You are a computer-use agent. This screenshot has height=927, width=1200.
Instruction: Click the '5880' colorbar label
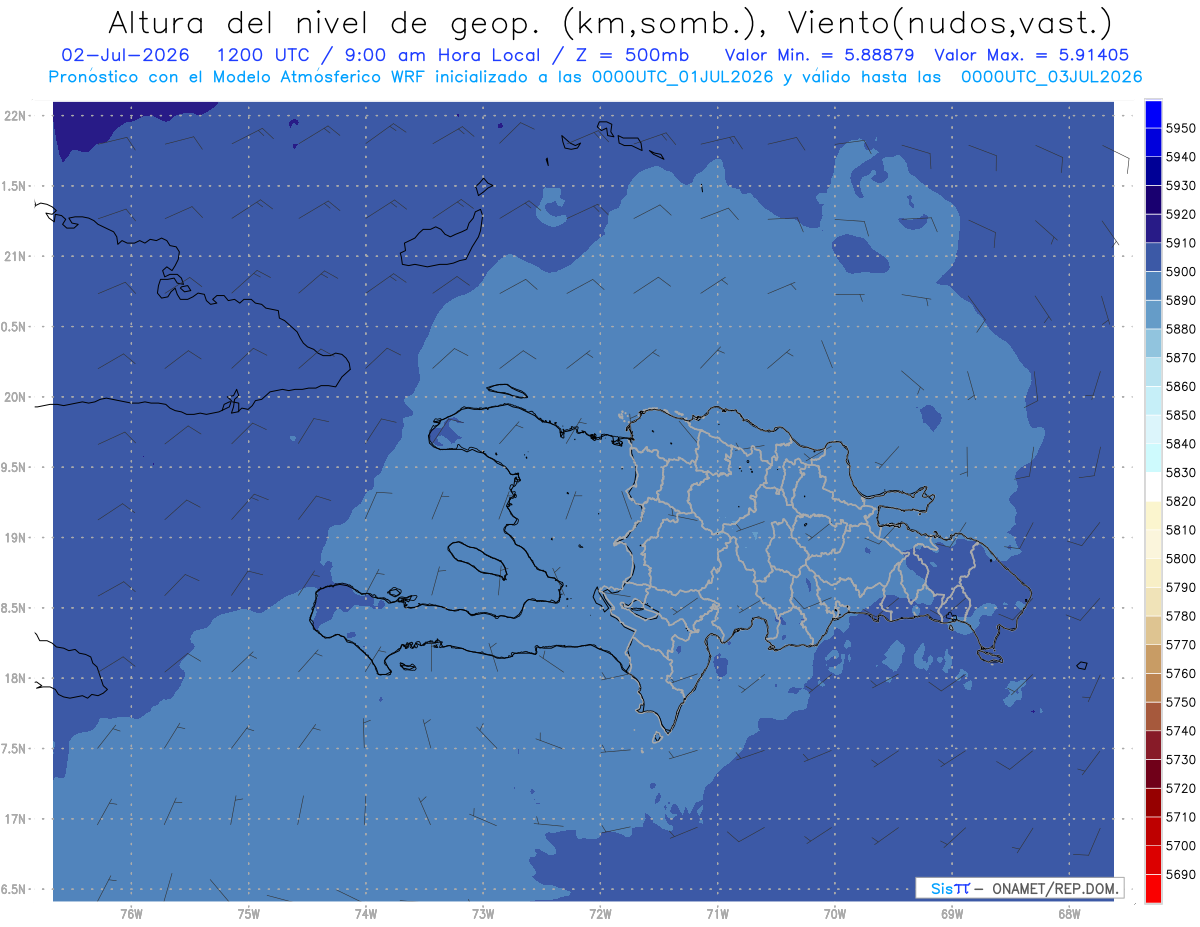coord(1180,329)
